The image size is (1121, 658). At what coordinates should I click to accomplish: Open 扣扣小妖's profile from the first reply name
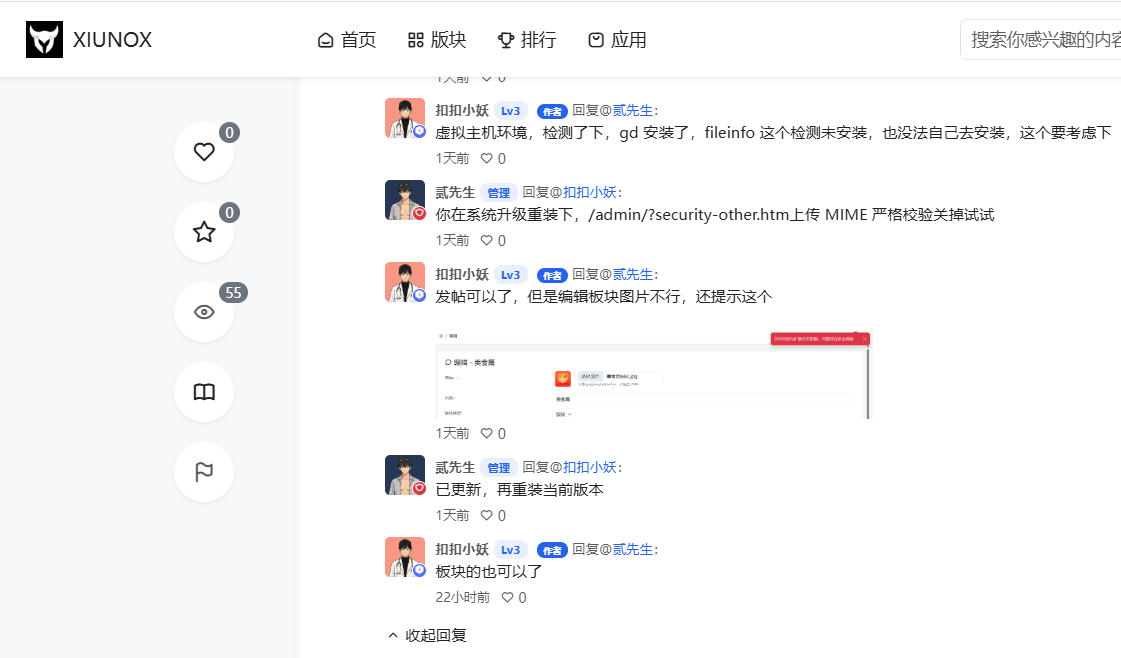[462, 111]
